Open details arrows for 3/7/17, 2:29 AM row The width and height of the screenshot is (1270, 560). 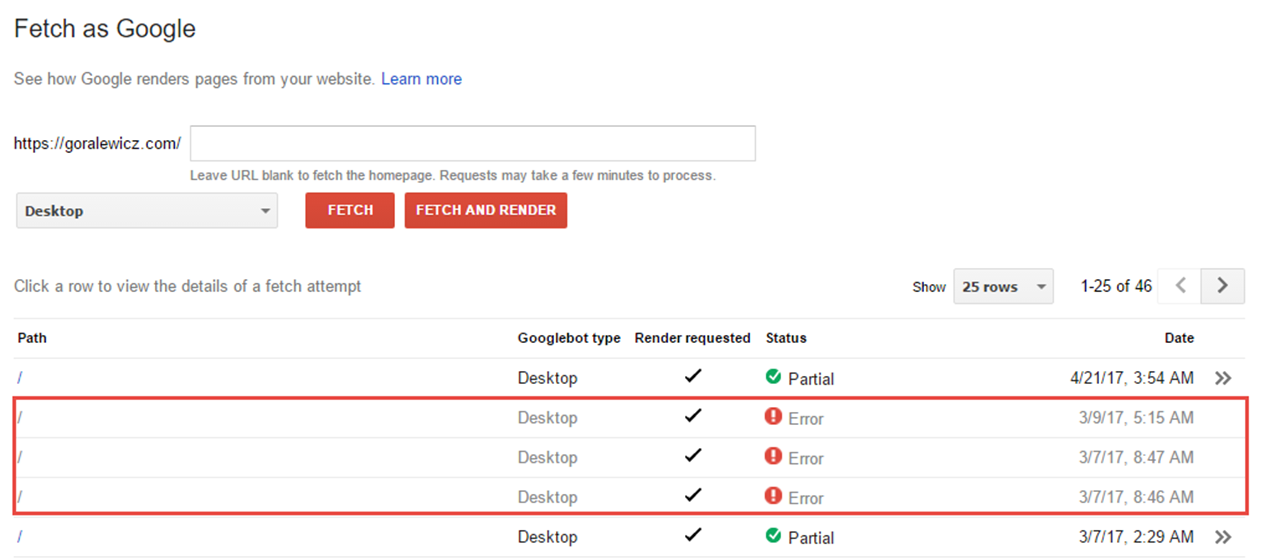pos(1222,537)
